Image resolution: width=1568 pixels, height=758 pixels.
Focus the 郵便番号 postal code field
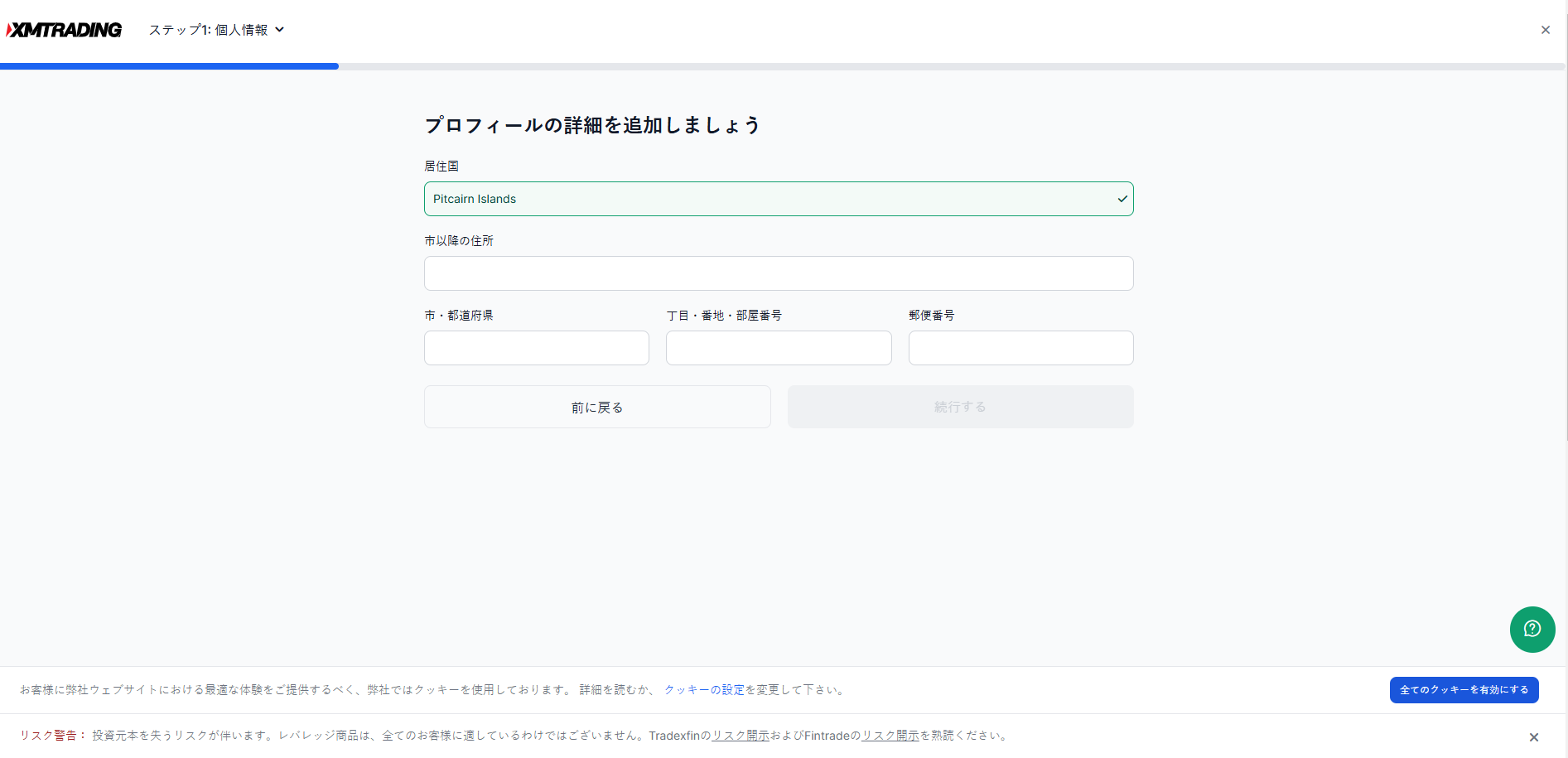pos(1020,348)
